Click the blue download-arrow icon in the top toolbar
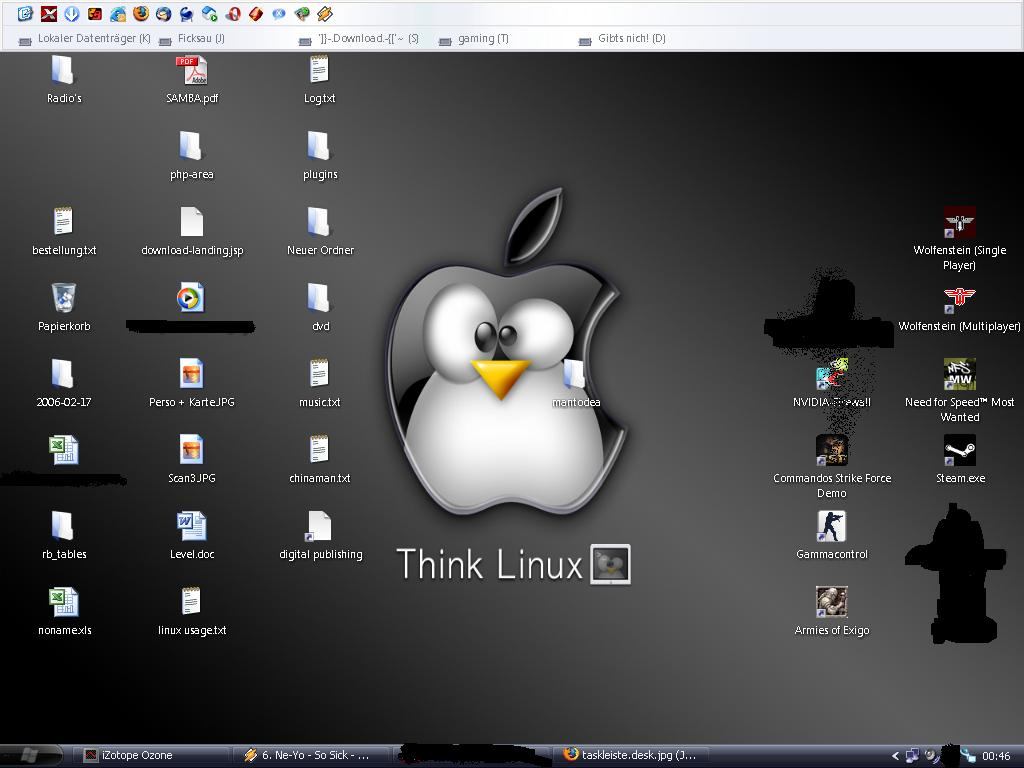The image size is (1024, 768). click(x=72, y=13)
